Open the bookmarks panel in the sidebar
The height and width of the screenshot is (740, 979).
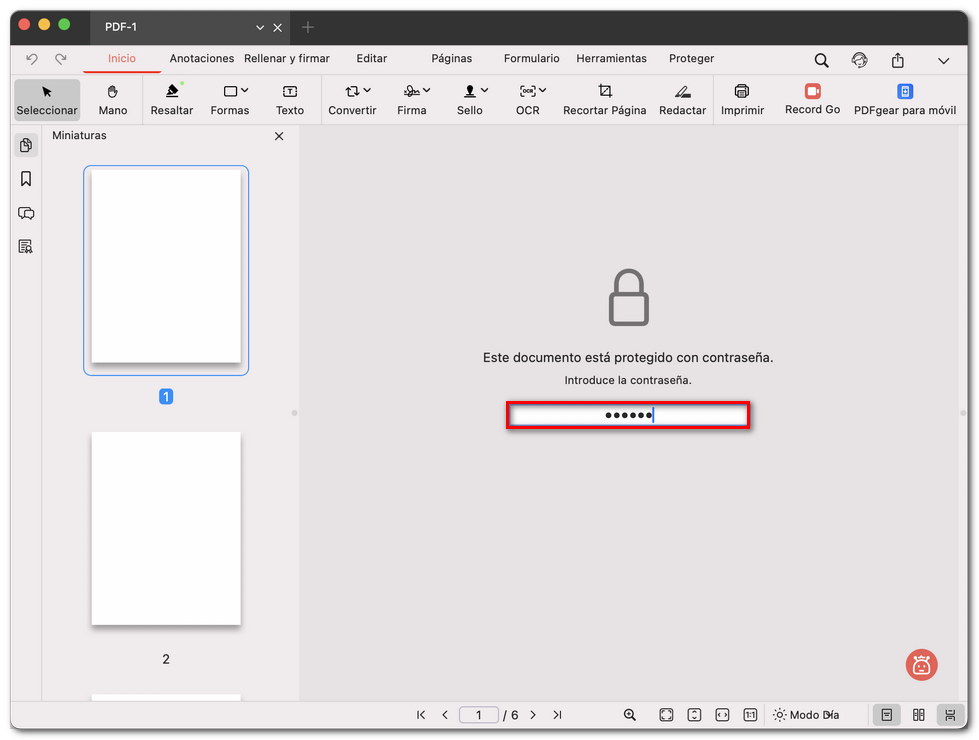[26, 179]
